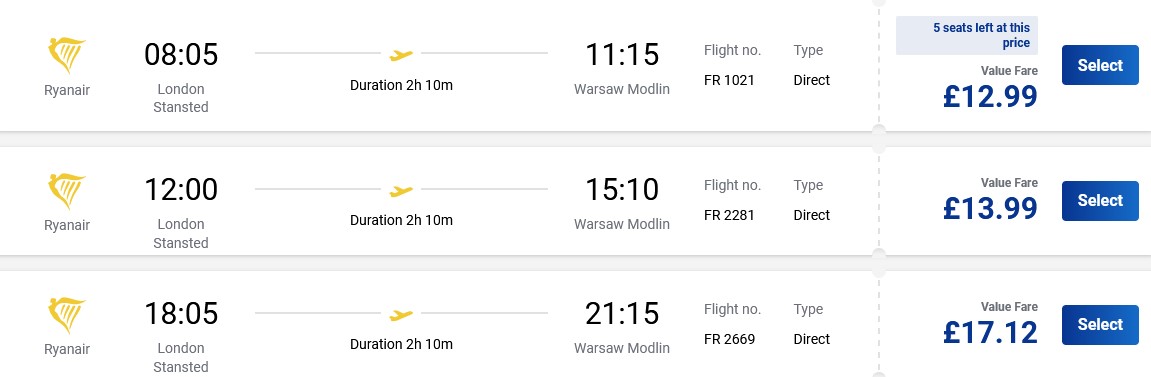Screen dimensions: 1151x377
Task: Click Ryanair harp logo on 18:05 flight
Action: coord(67,315)
